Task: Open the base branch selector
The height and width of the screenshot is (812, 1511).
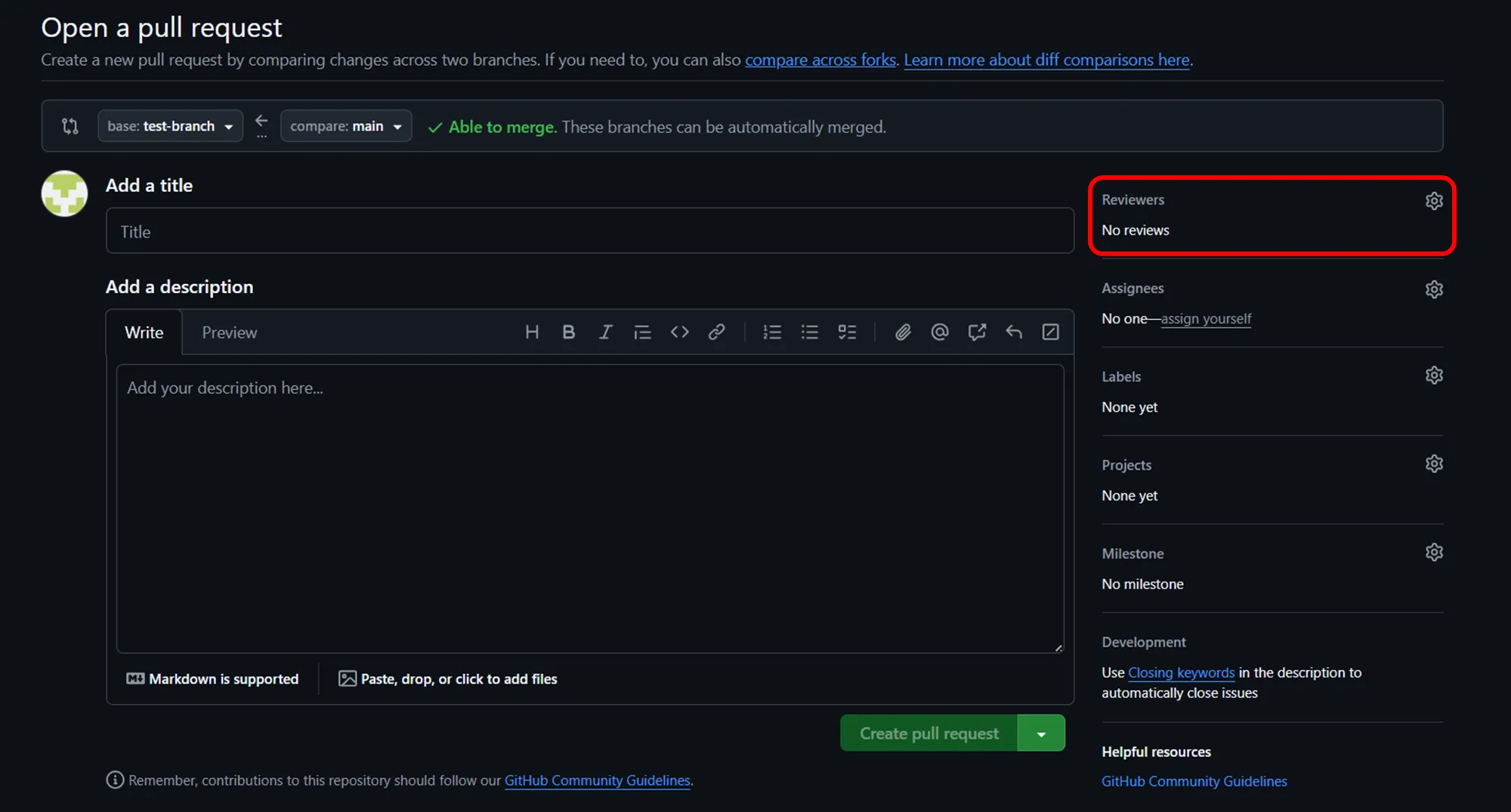Action: point(170,125)
